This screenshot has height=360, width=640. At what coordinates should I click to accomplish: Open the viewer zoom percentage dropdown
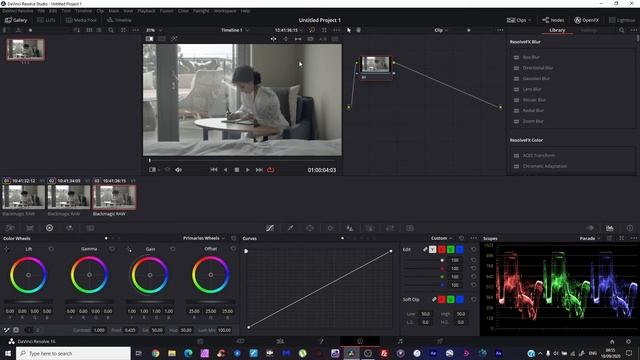pyautogui.click(x=154, y=30)
